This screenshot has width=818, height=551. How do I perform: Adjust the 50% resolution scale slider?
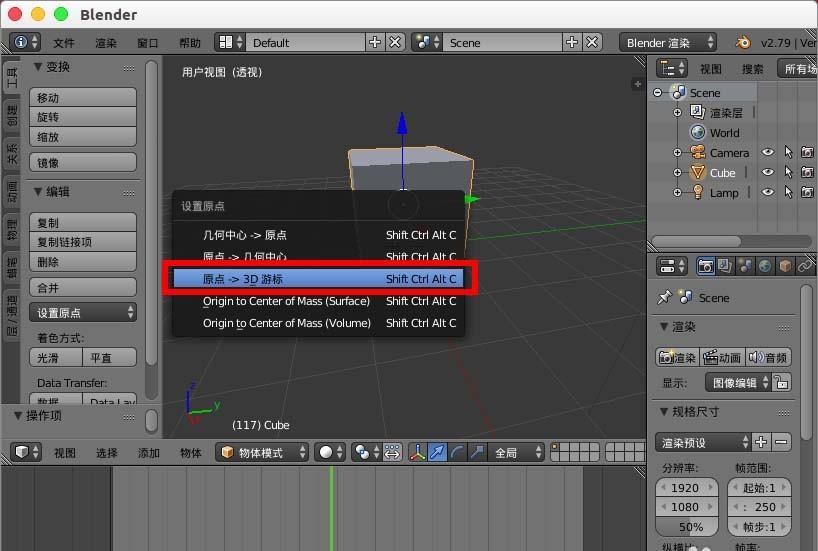coord(687,526)
